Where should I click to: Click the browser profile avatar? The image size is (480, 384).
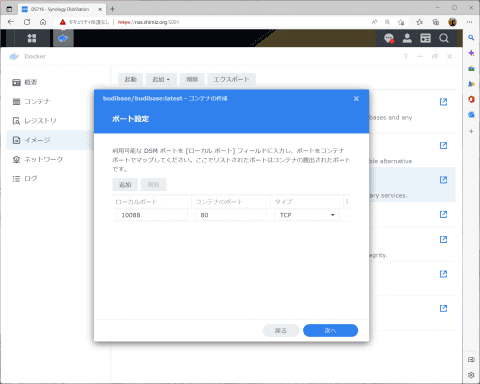(452, 22)
